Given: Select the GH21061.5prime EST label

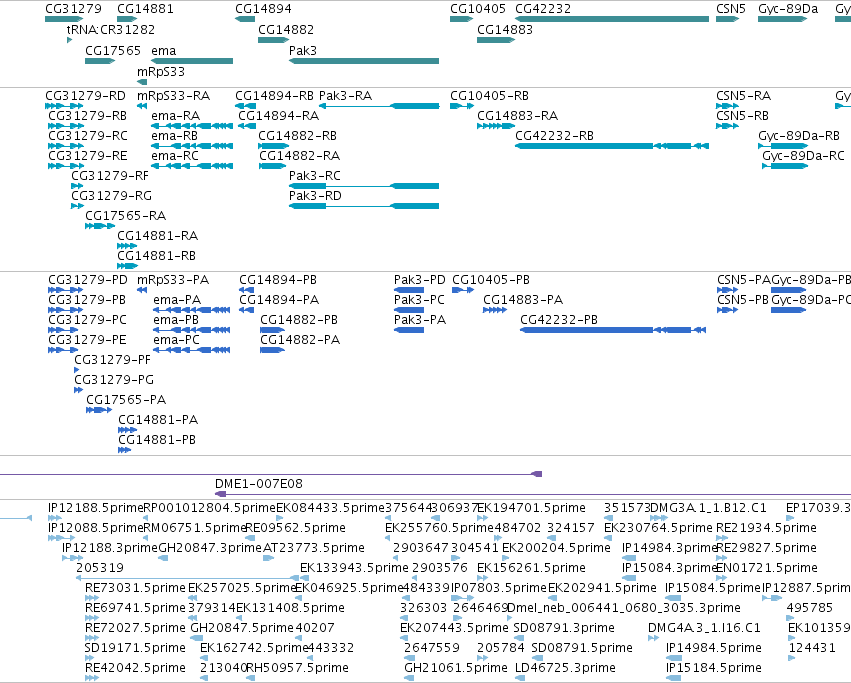Looking at the screenshot, I should click(x=456, y=668).
